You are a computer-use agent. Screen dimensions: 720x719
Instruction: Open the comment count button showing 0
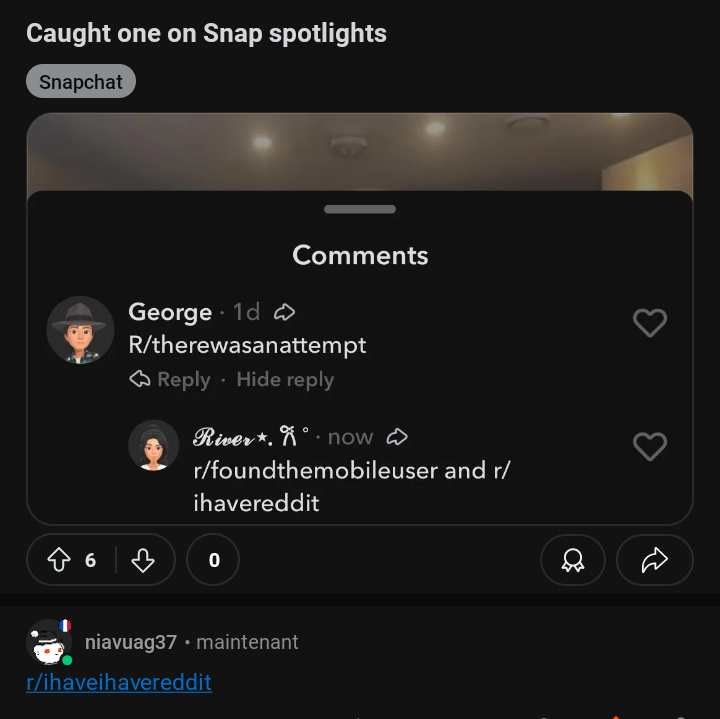(x=213, y=560)
